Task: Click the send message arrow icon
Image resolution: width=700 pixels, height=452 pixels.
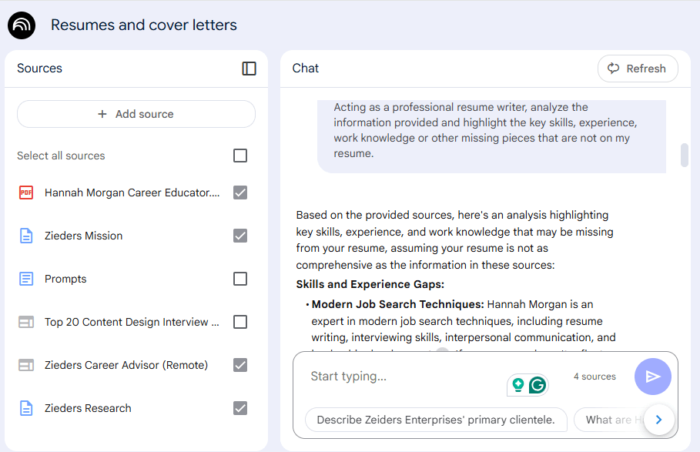Action: click(x=653, y=377)
